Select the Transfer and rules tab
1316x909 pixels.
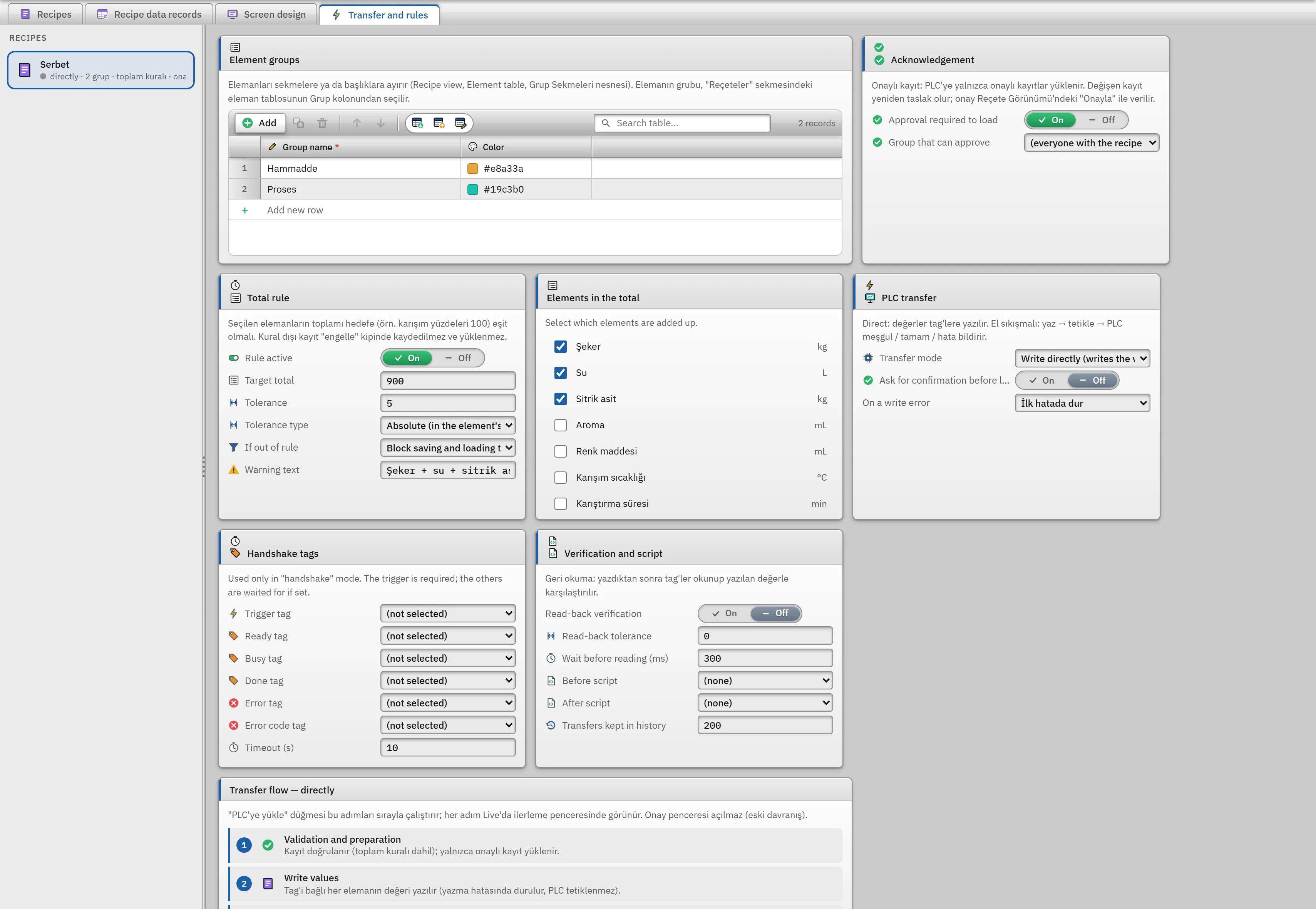click(x=380, y=15)
